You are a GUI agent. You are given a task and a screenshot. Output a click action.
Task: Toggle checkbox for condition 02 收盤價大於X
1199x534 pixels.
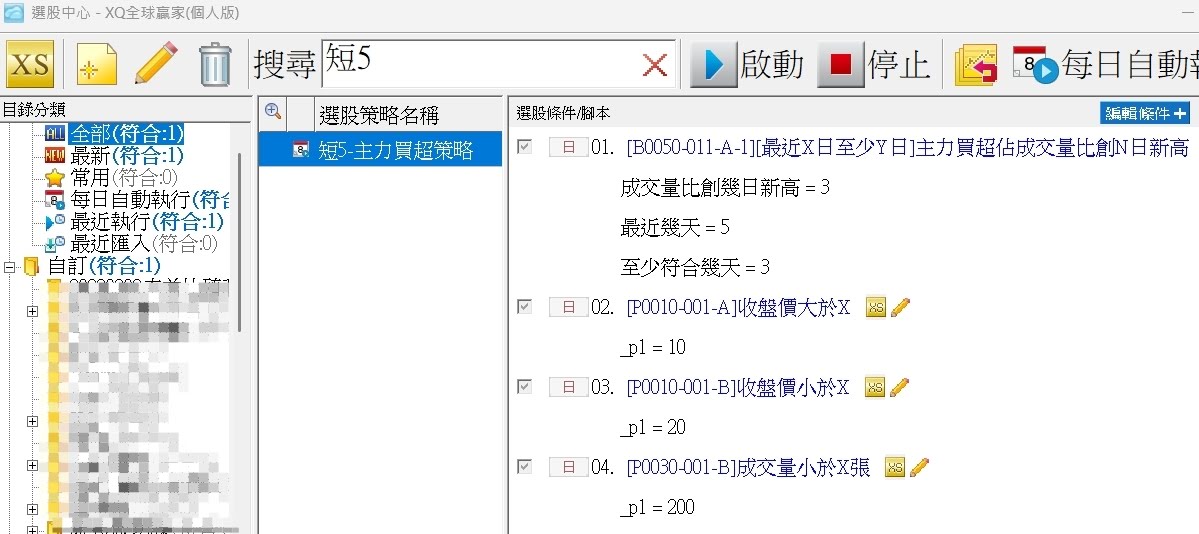[524, 307]
